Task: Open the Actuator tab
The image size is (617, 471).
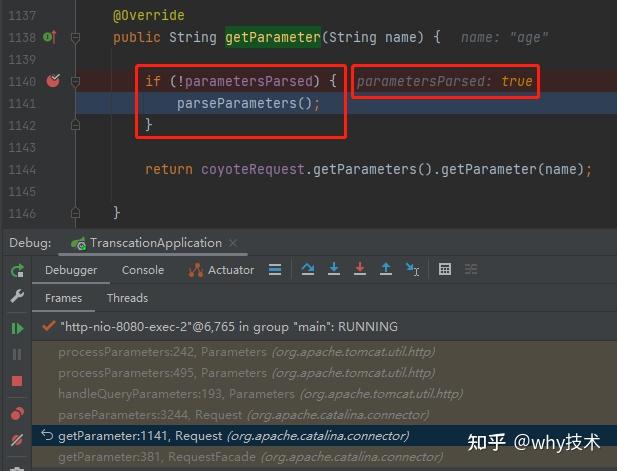Action: (221, 270)
